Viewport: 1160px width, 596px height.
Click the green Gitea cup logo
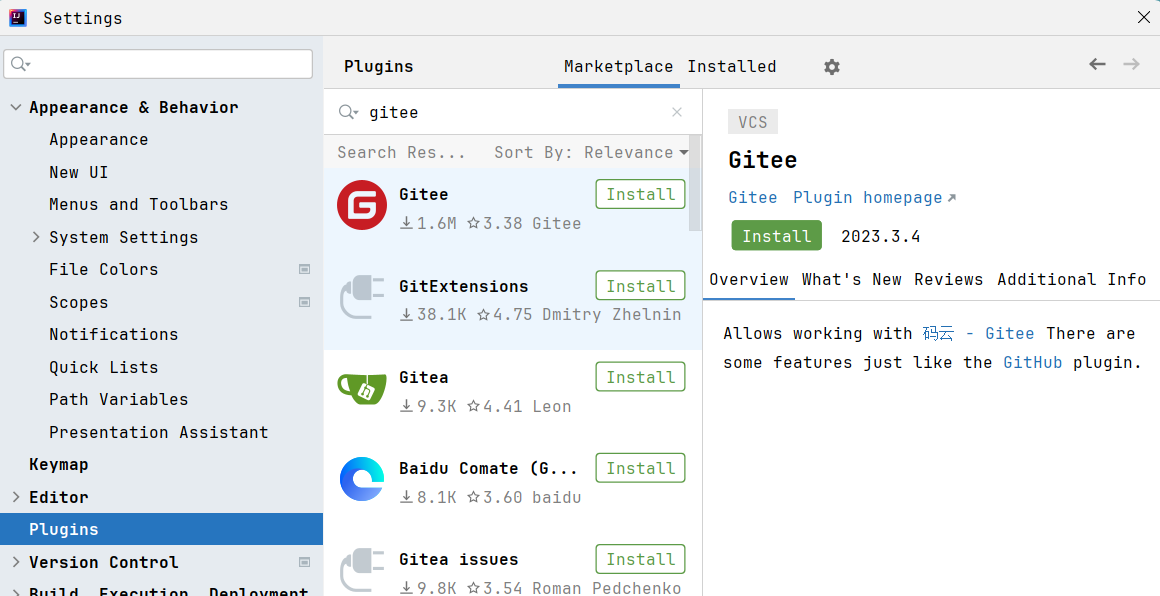pos(362,388)
